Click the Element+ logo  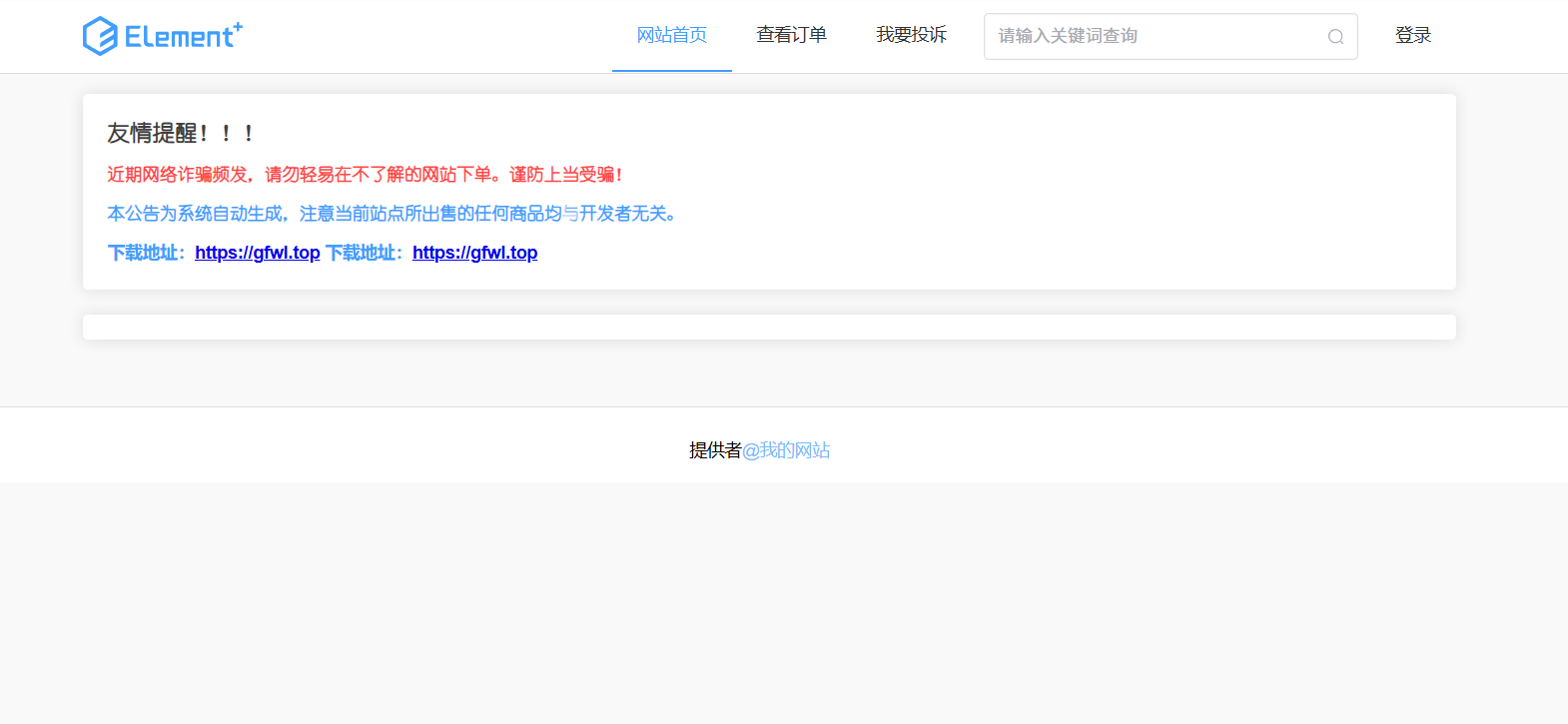pos(163,36)
